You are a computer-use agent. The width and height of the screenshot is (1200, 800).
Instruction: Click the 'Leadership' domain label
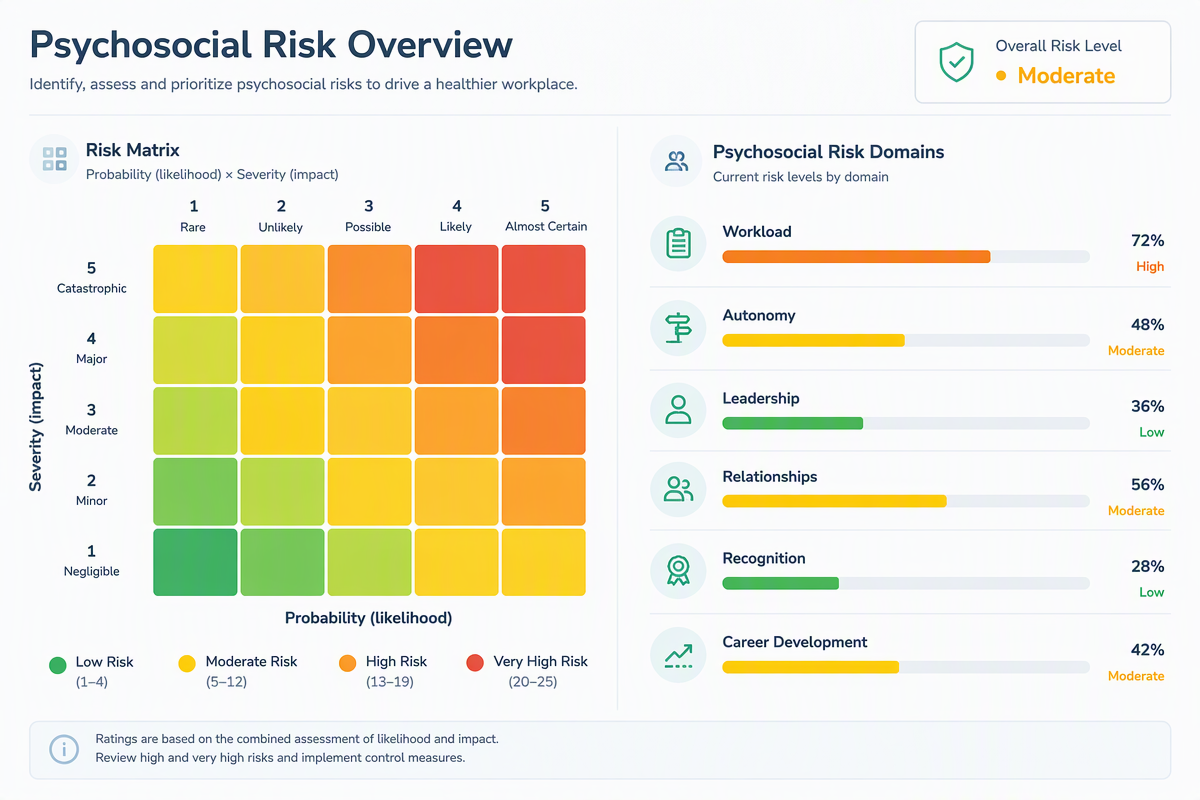click(761, 399)
